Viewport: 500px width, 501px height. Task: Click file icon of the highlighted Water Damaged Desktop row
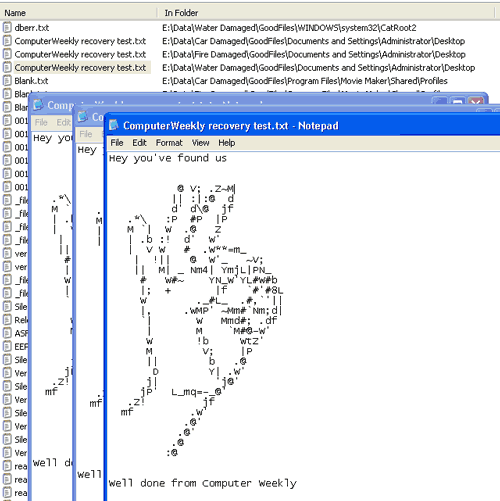pyautogui.click(x=7, y=67)
